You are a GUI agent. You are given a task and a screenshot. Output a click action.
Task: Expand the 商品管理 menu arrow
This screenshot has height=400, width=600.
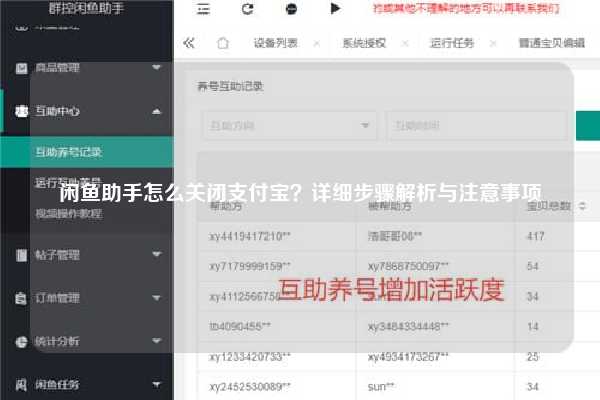coord(156,68)
